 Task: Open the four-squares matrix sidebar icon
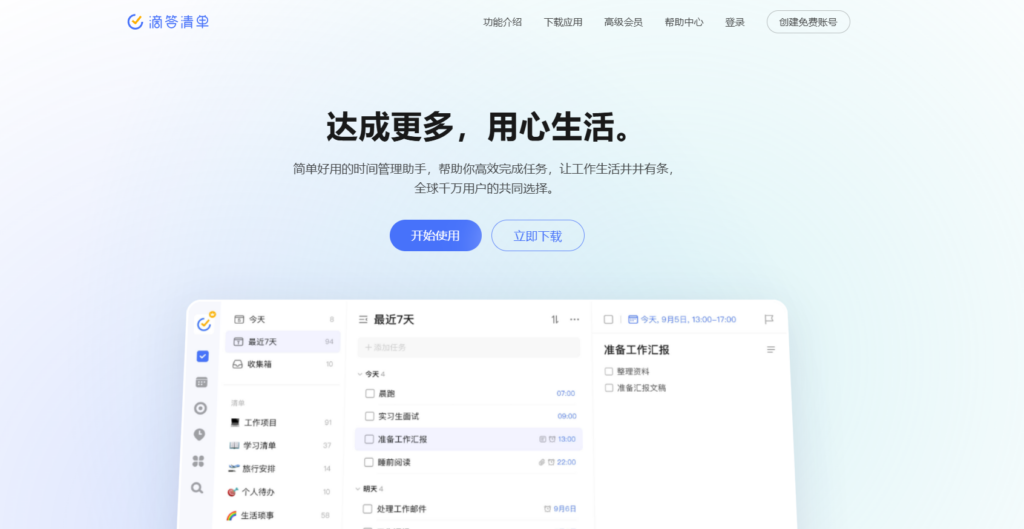[x=198, y=461]
